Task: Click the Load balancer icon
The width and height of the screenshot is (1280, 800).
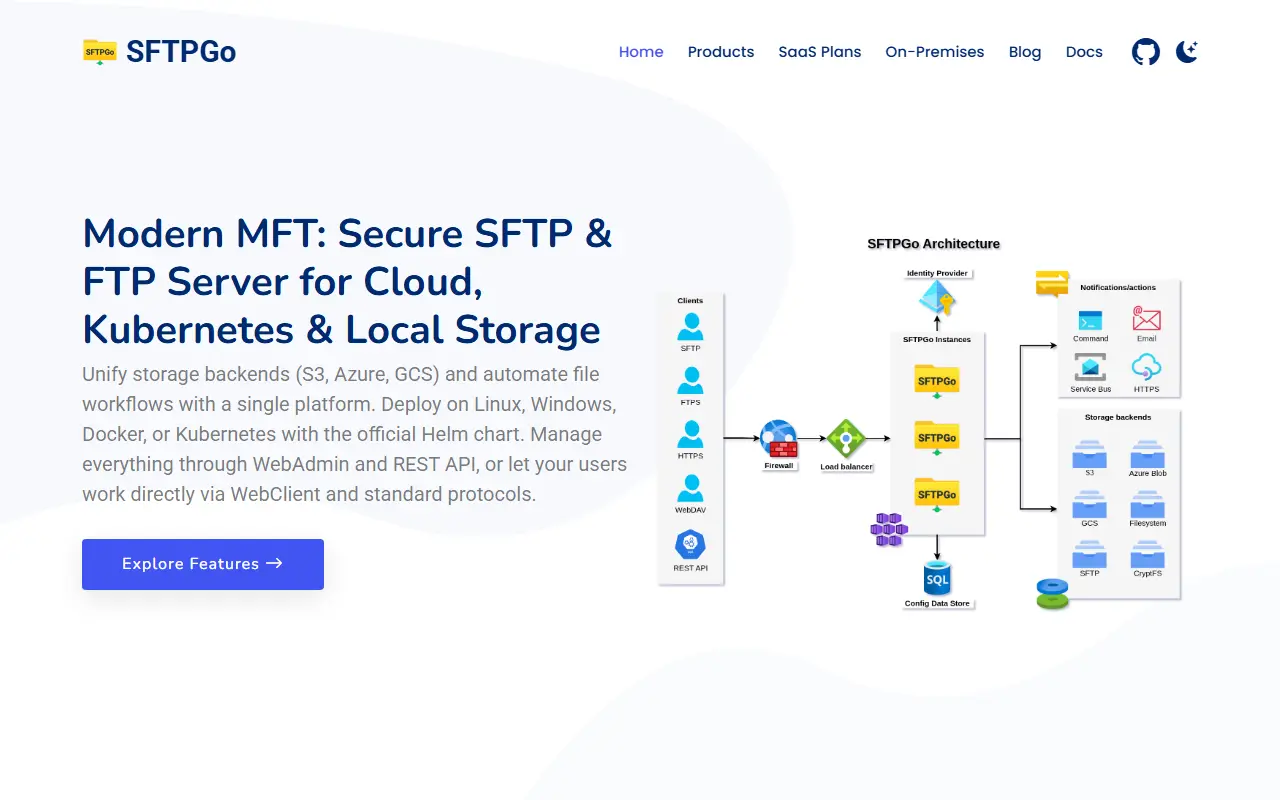Action: (846, 438)
